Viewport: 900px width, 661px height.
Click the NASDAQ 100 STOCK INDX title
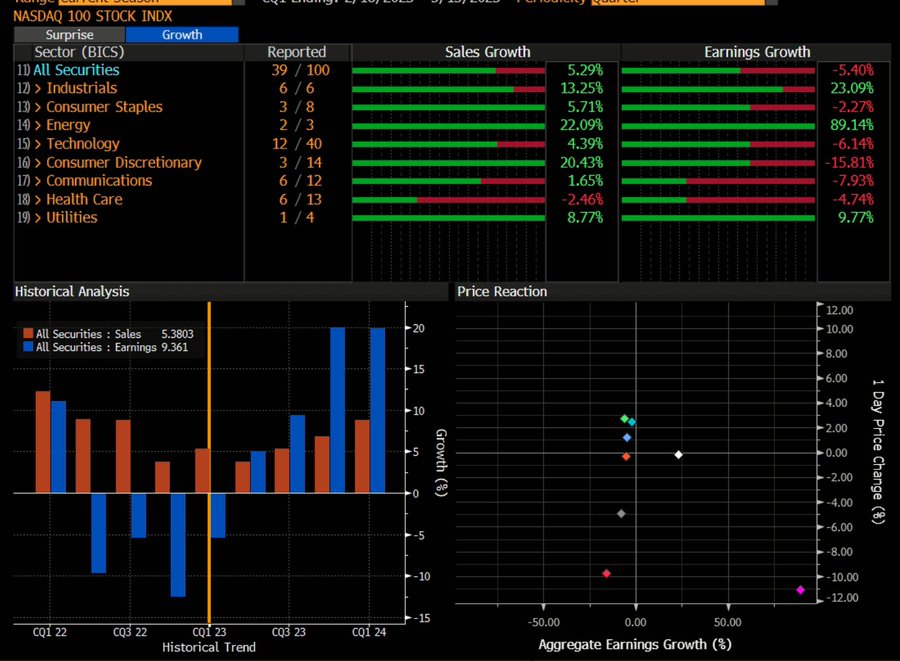click(92, 16)
